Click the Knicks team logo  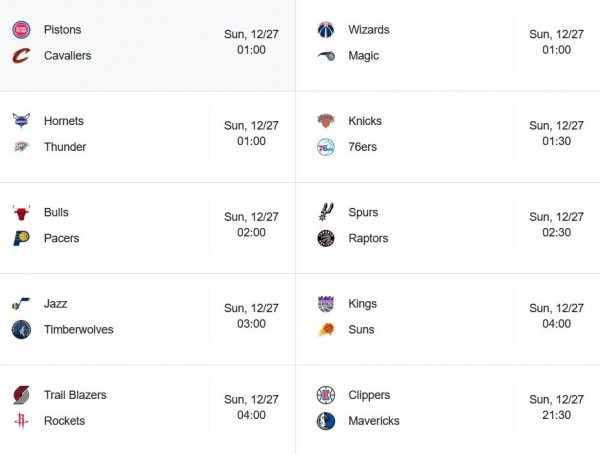(326, 121)
